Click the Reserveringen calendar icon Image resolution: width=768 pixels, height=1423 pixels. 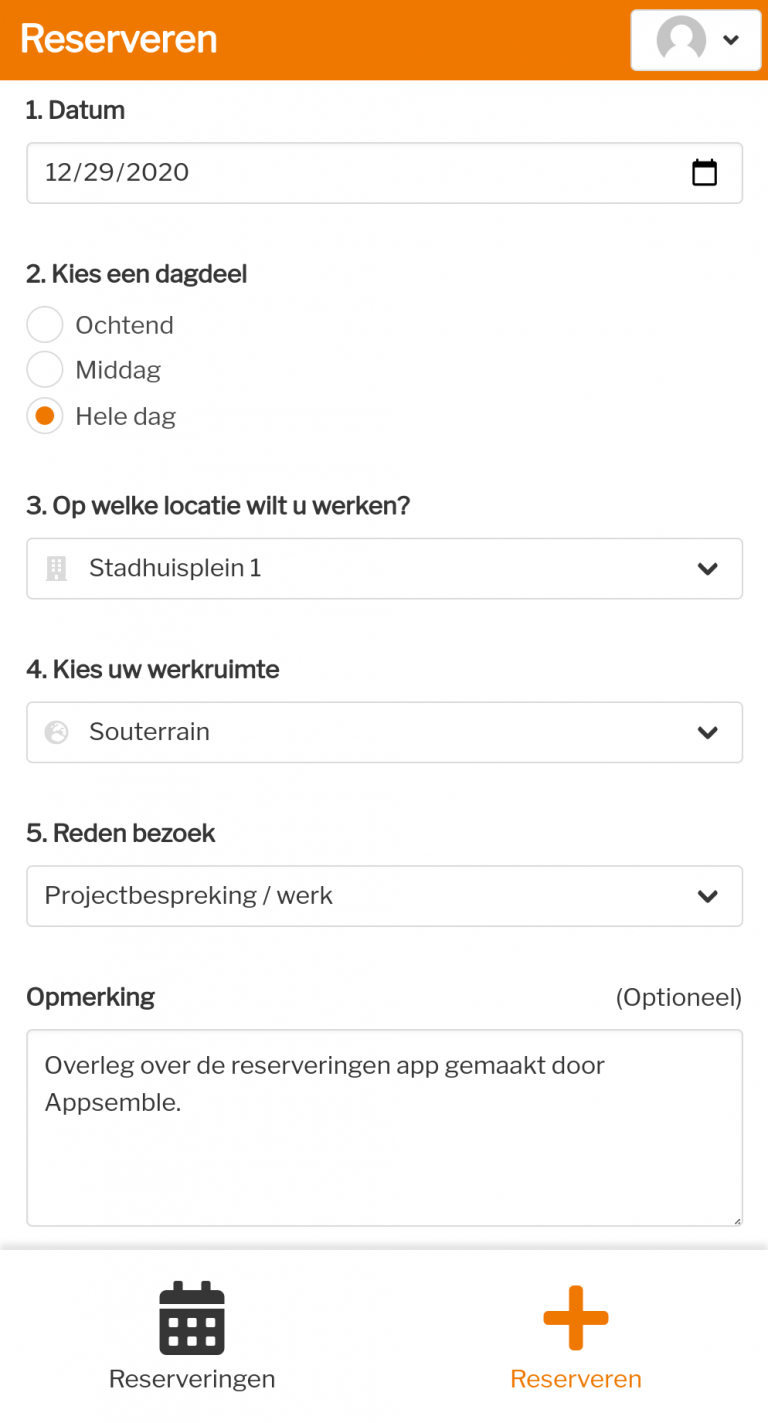[192, 1317]
